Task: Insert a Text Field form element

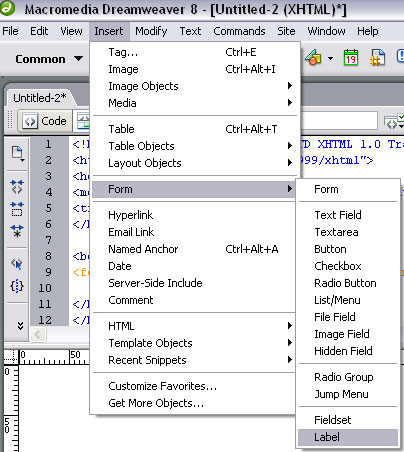Action: (x=348, y=215)
